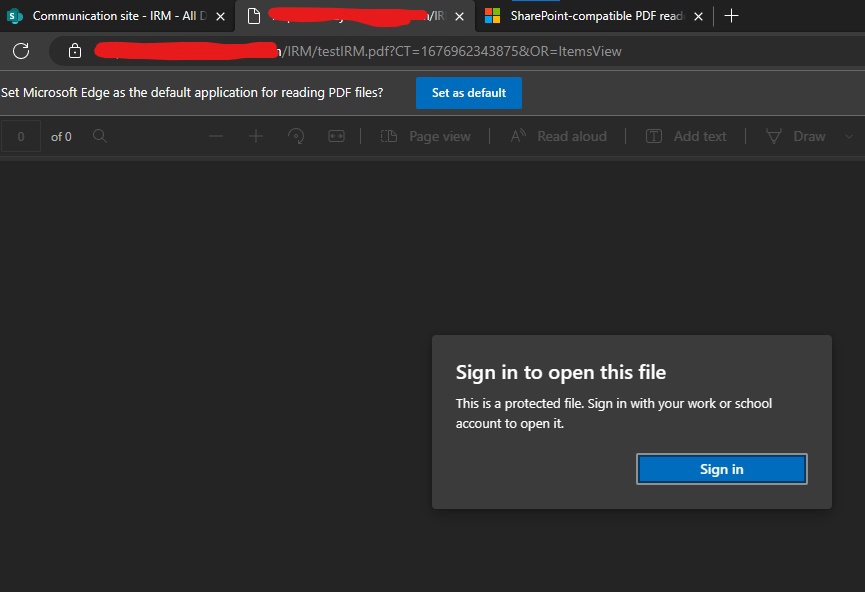Close the testIRM.pdf tab

[459, 17]
